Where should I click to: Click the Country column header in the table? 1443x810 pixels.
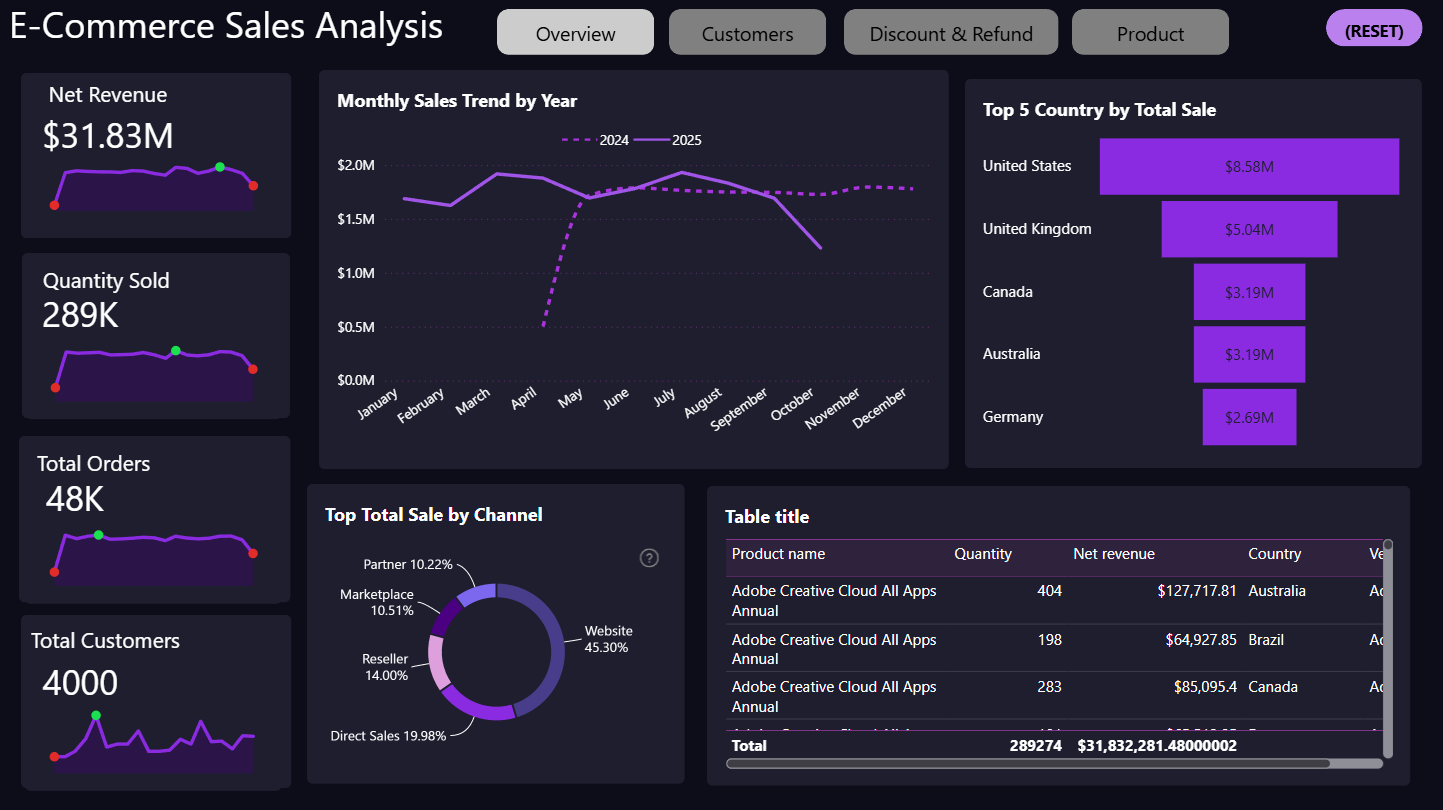[x=1274, y=554]
